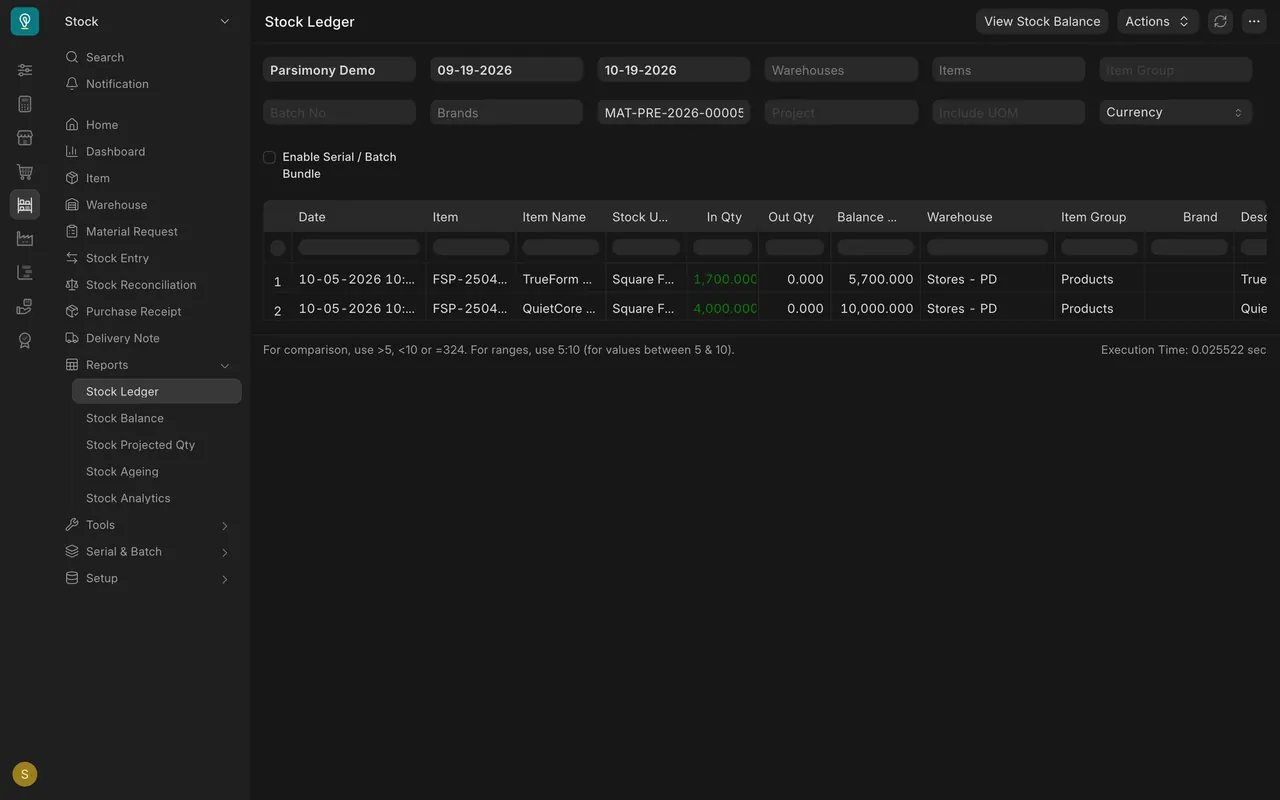Open the storefront selling icon in left rail
Image resolution: width=1280 pixels, height=800 pixels.
pos(25,138)
